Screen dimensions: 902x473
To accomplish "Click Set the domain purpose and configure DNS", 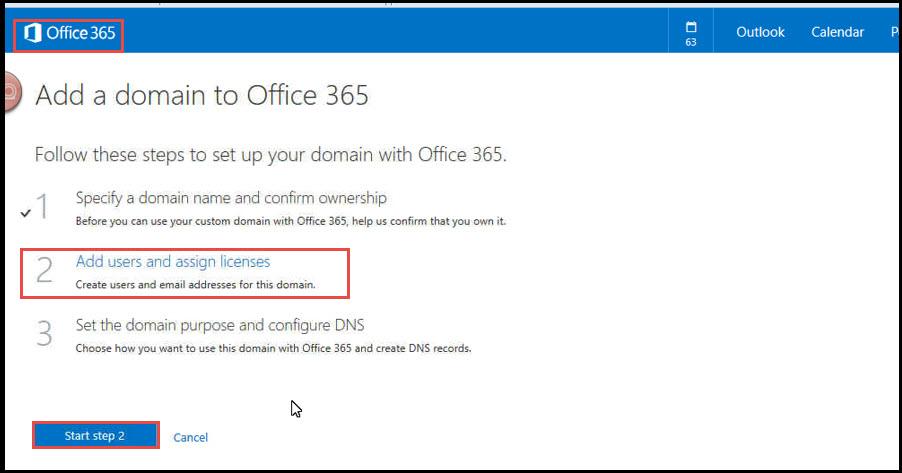I will click(220, 325).
